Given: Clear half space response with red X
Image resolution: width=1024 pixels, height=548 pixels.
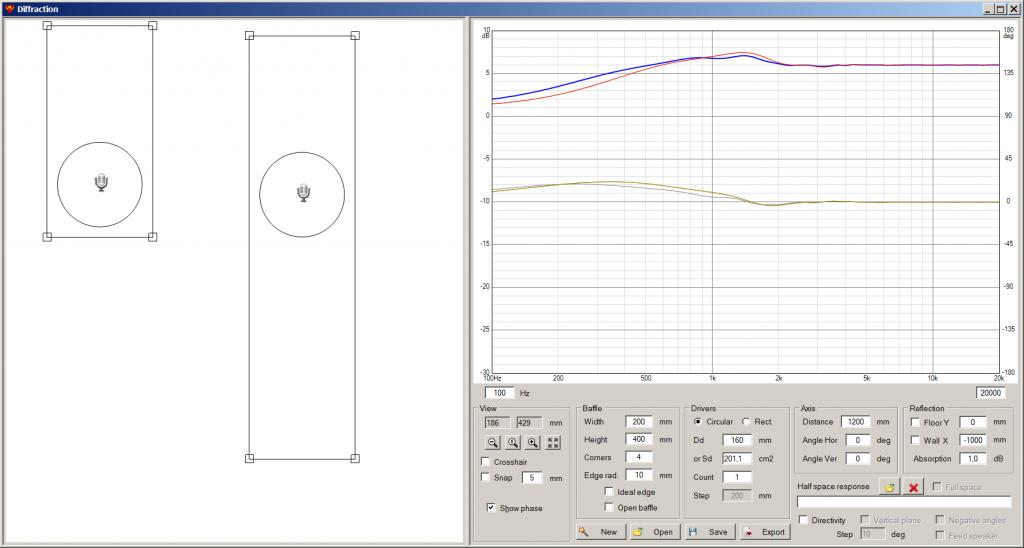Looking at the screenshot, I should point(913,487).
